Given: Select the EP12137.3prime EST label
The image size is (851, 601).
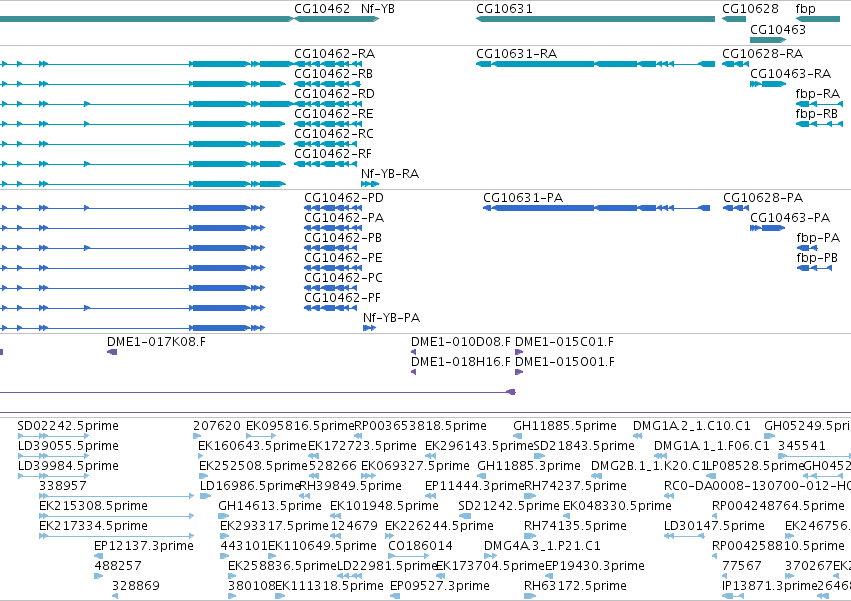Looking at the screenshot, I should coord(144,547).
